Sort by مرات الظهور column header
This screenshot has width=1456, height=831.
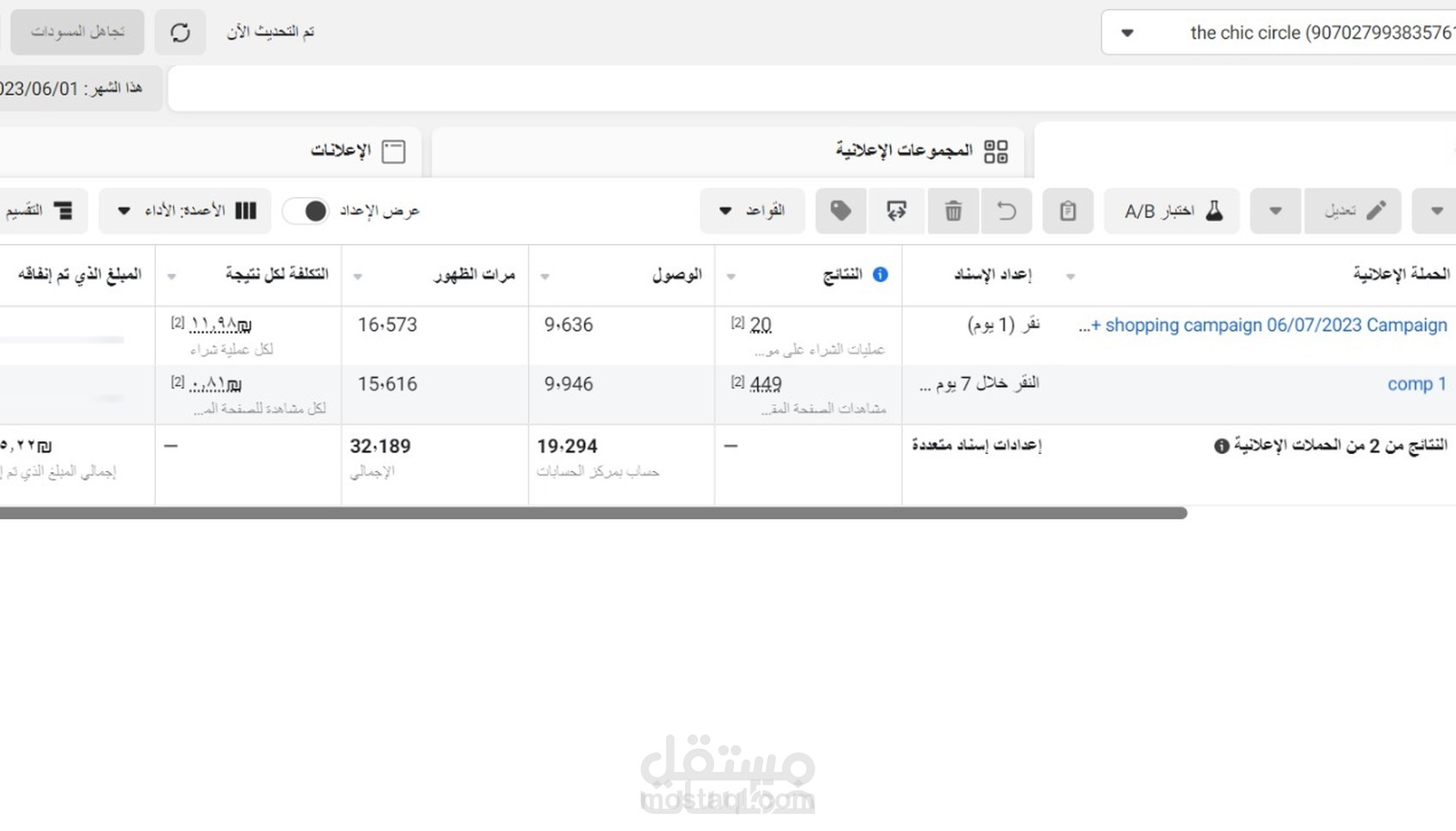click(x=474, y=274)
